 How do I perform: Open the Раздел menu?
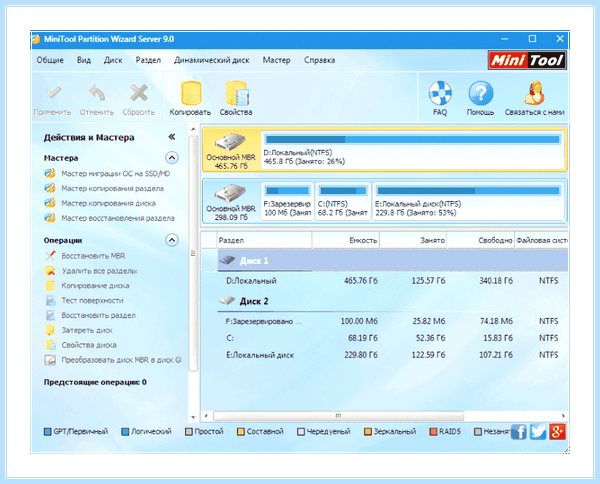[148, 60]
